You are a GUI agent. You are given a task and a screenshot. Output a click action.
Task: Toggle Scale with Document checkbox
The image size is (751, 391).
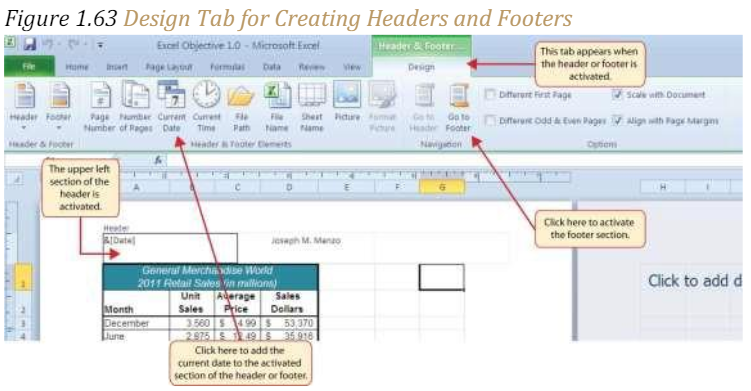[x=617, y=94]
